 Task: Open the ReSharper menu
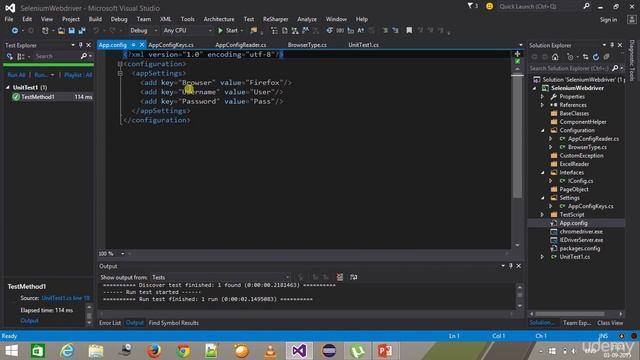point(276,19)
